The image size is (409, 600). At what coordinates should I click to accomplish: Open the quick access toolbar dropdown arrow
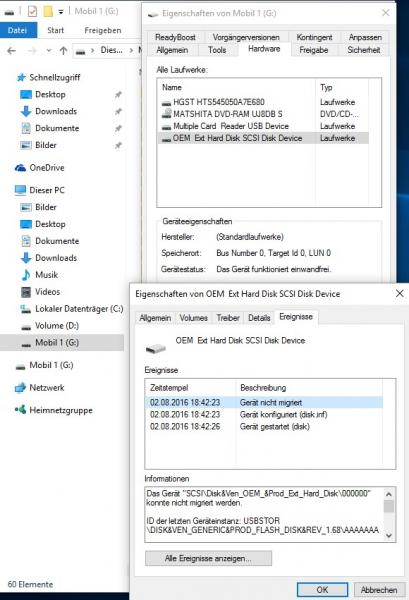pos(61,12)
